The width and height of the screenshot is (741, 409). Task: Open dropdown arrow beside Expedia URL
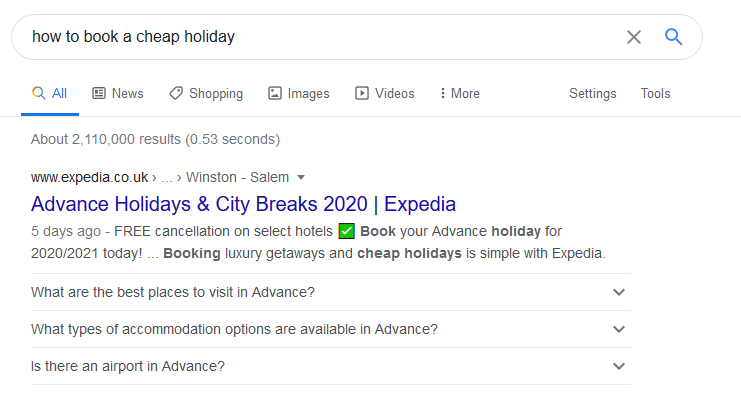(300, 178)
